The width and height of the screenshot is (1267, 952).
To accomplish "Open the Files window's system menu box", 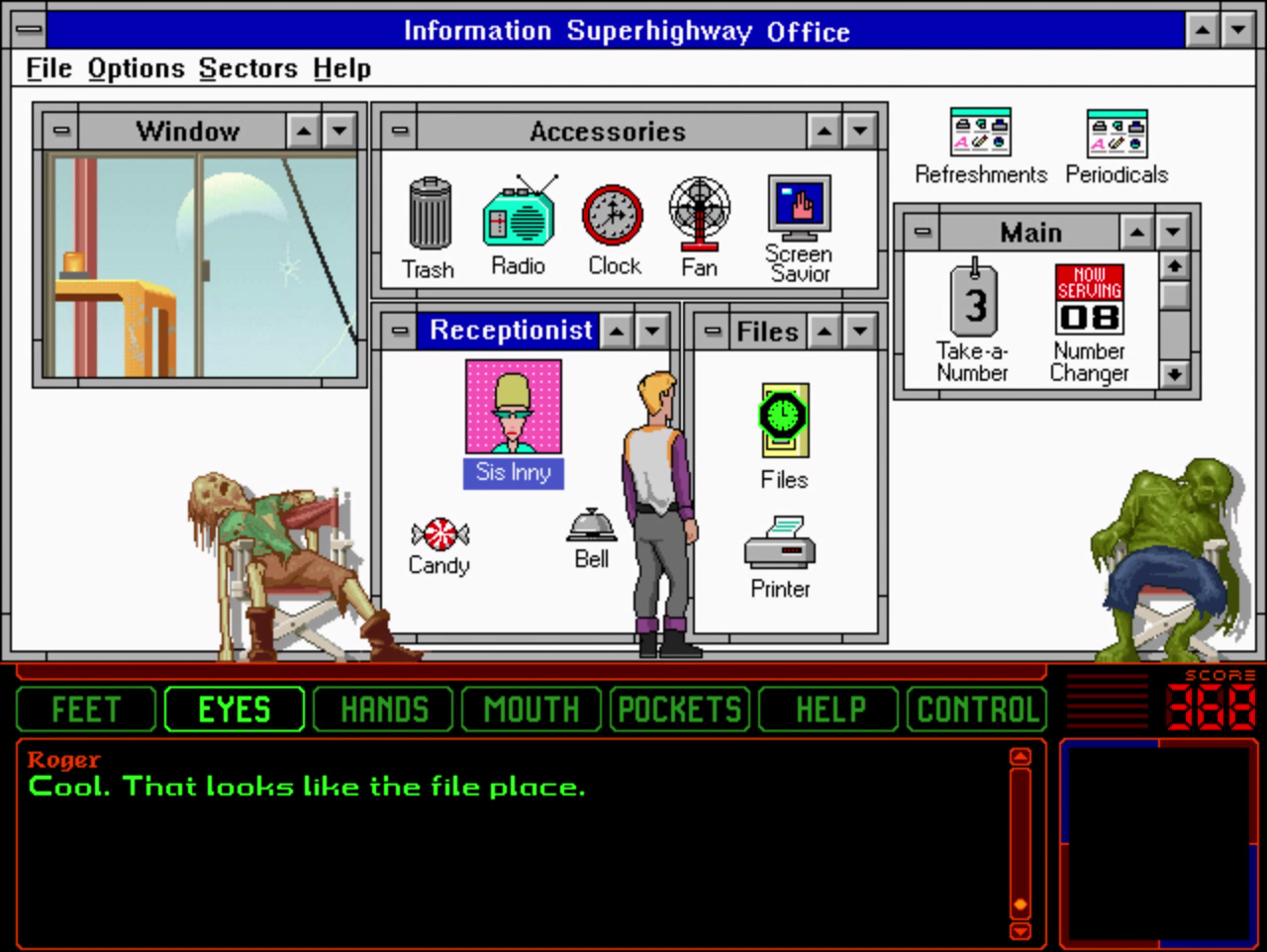I will [713, 332].
